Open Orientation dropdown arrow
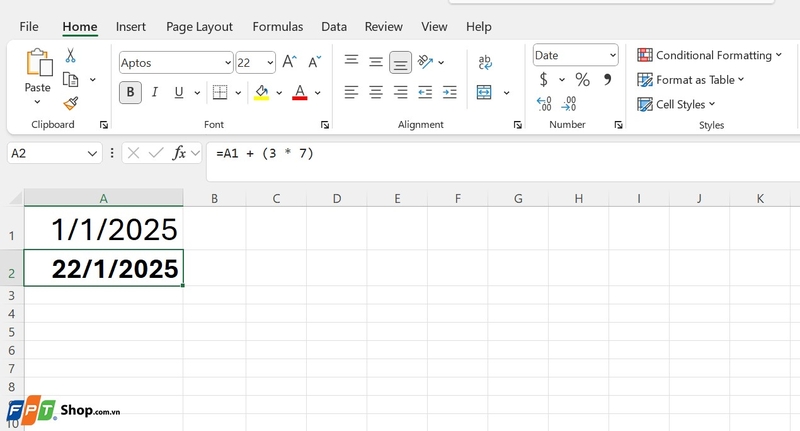 tap(441, 63)
